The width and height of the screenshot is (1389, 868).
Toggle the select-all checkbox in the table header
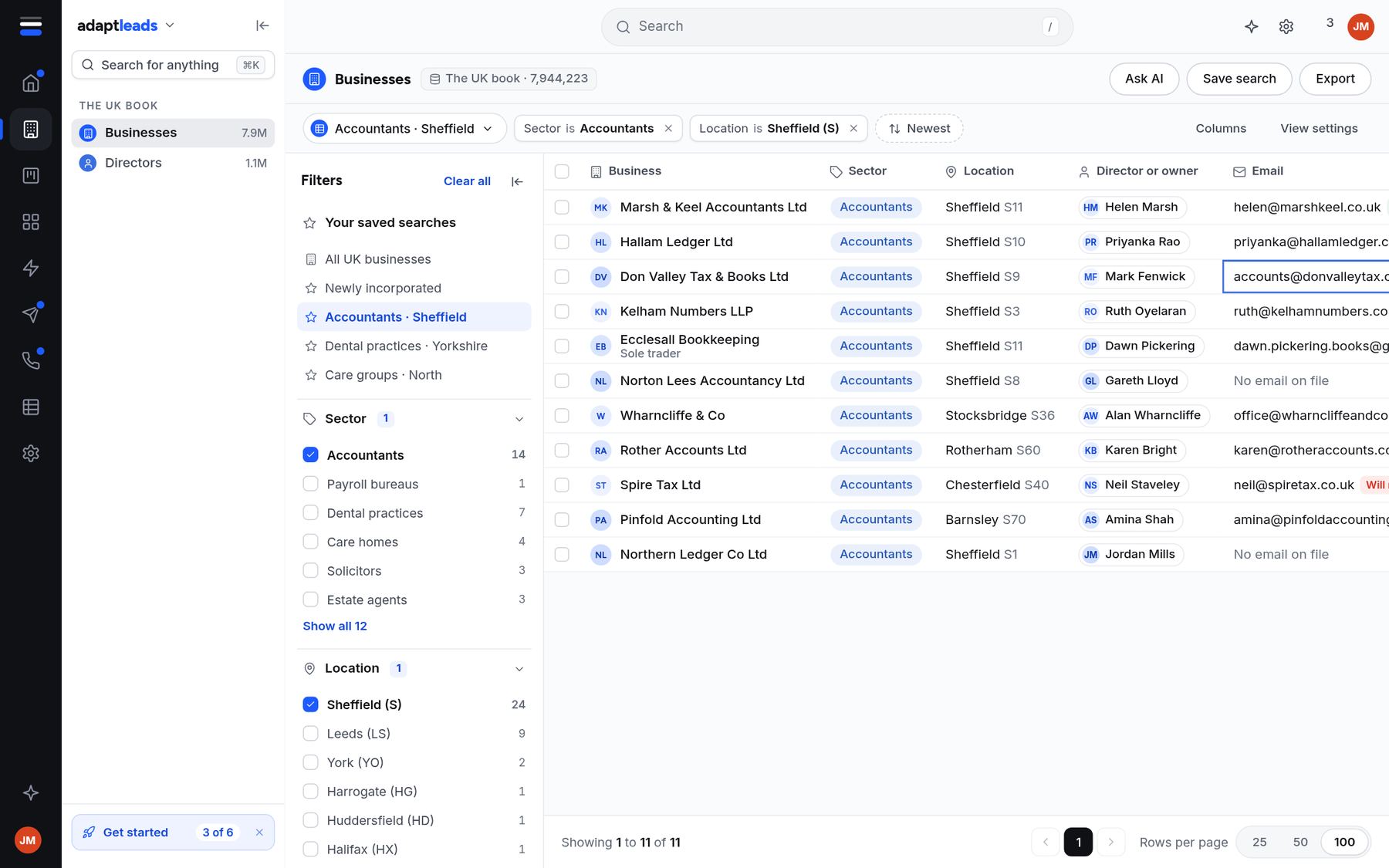[x=562, y=171]
